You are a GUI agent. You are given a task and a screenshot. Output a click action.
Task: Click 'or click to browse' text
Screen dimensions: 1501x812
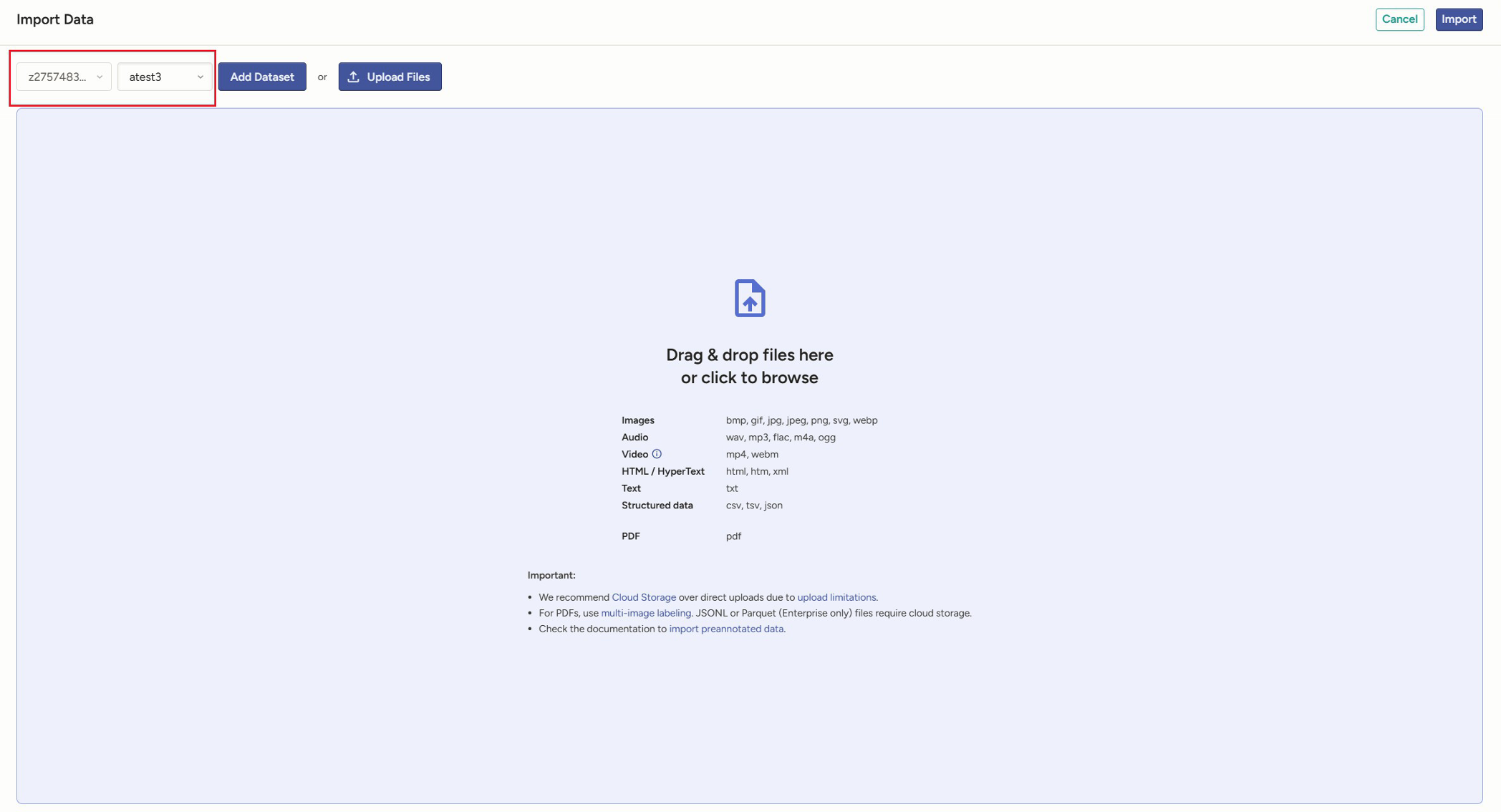click(x=749, y=378)
